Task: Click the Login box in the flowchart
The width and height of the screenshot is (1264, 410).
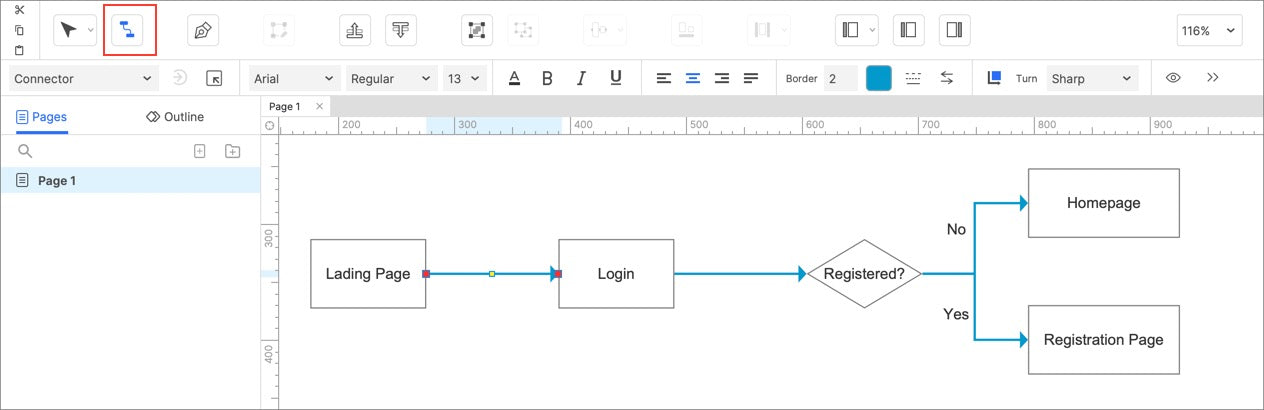Action: (616, 273)
